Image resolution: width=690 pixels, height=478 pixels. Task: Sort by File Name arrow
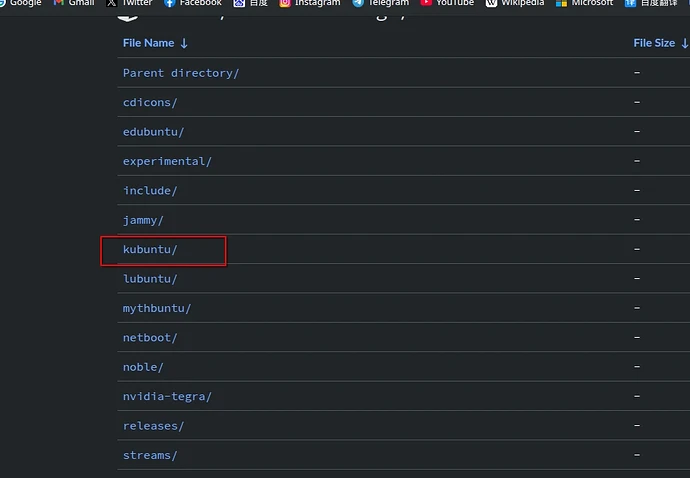click(x=184, y=43)
